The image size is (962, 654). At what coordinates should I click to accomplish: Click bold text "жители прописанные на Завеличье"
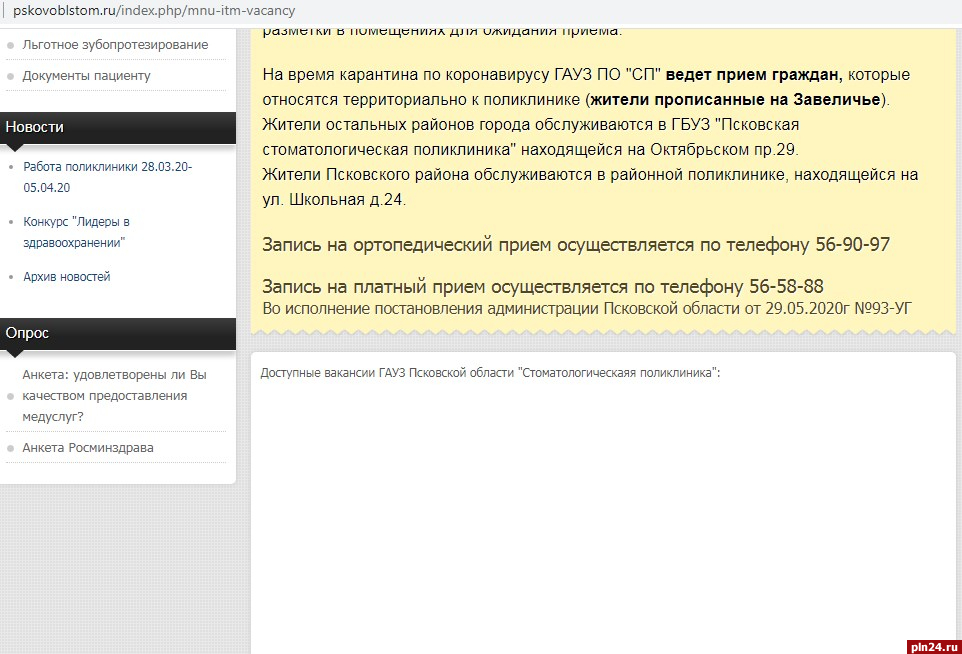[735, 100]
